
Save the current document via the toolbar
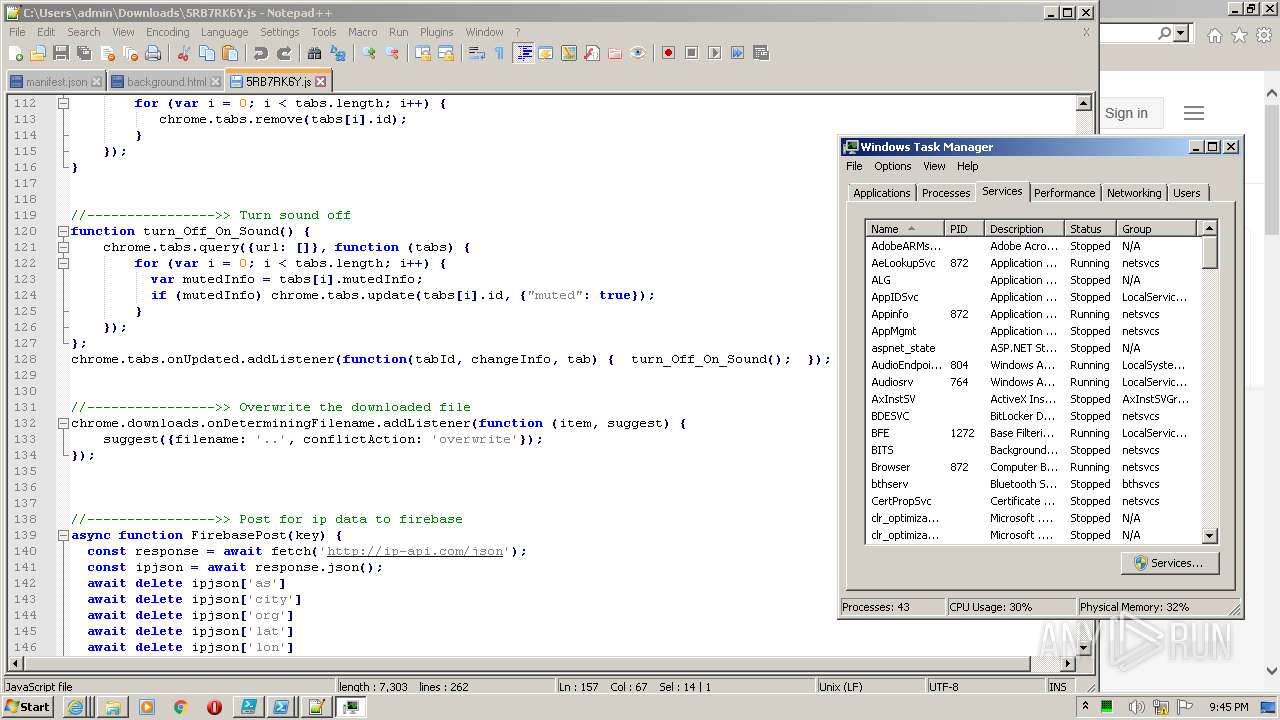click(x=60, y=53)
